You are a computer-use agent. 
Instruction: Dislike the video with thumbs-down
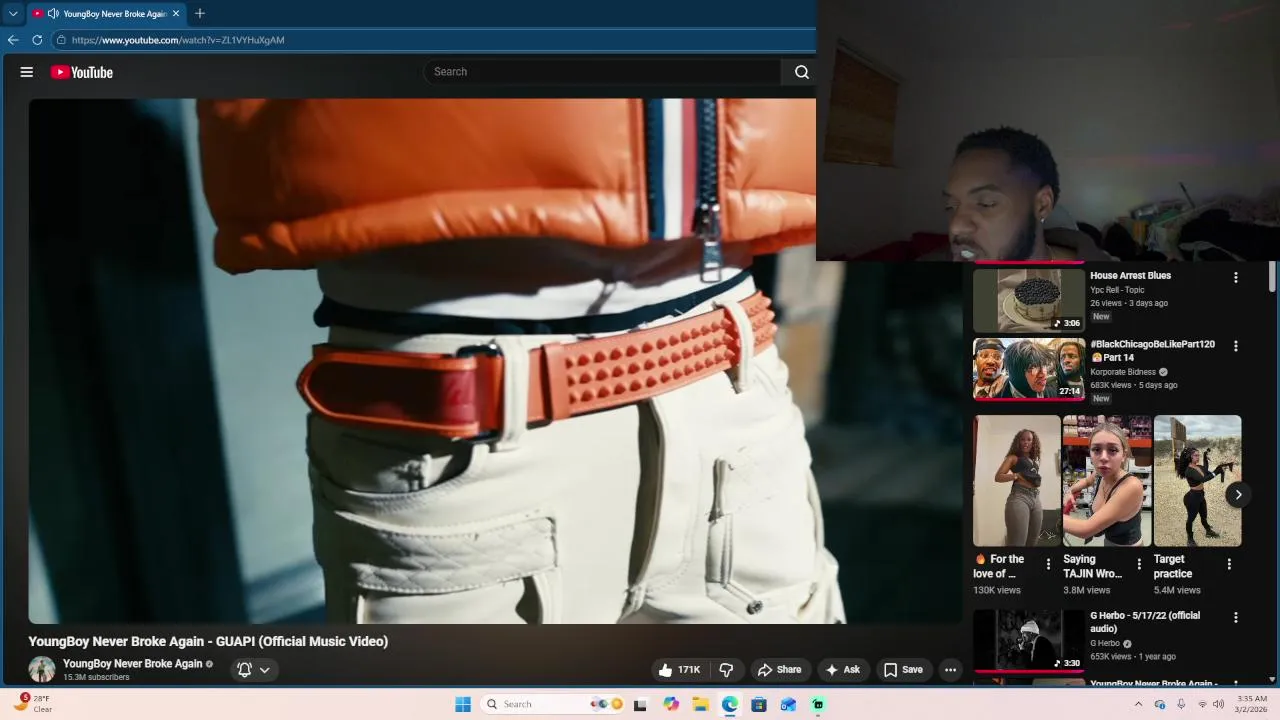[727, 670]
